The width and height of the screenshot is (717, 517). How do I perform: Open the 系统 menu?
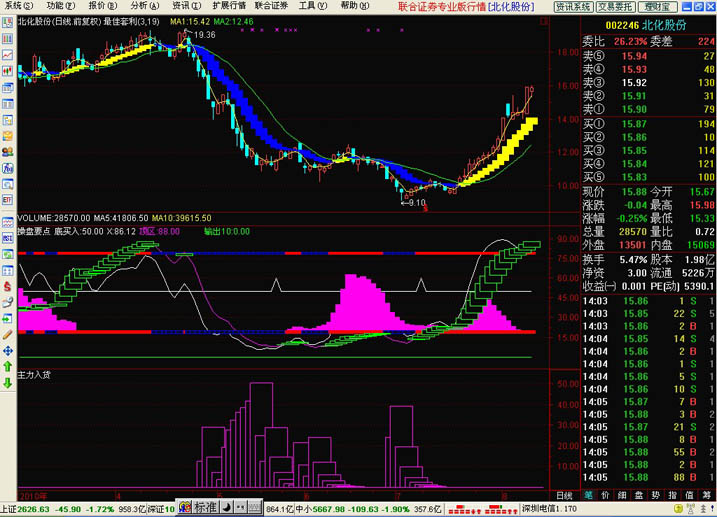19,6
